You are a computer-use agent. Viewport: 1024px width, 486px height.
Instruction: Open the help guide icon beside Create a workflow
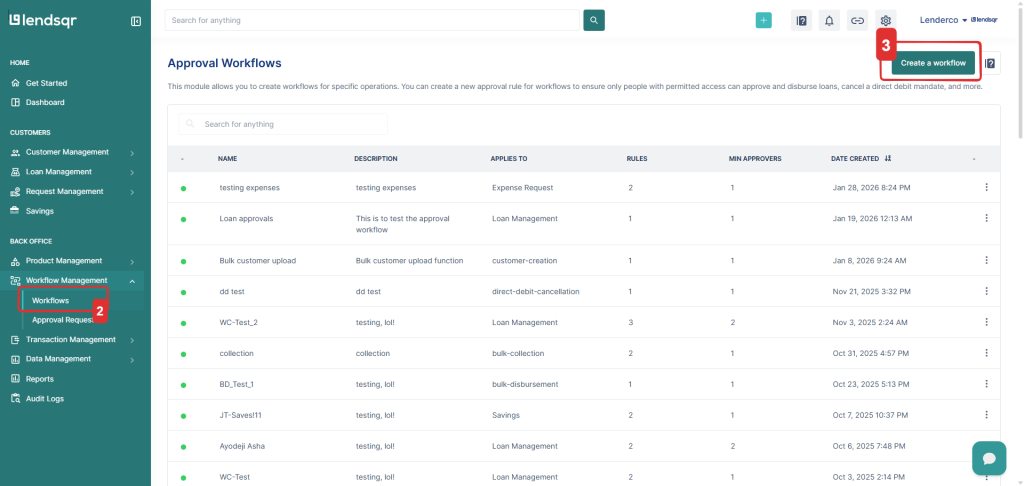pos(990,63)
